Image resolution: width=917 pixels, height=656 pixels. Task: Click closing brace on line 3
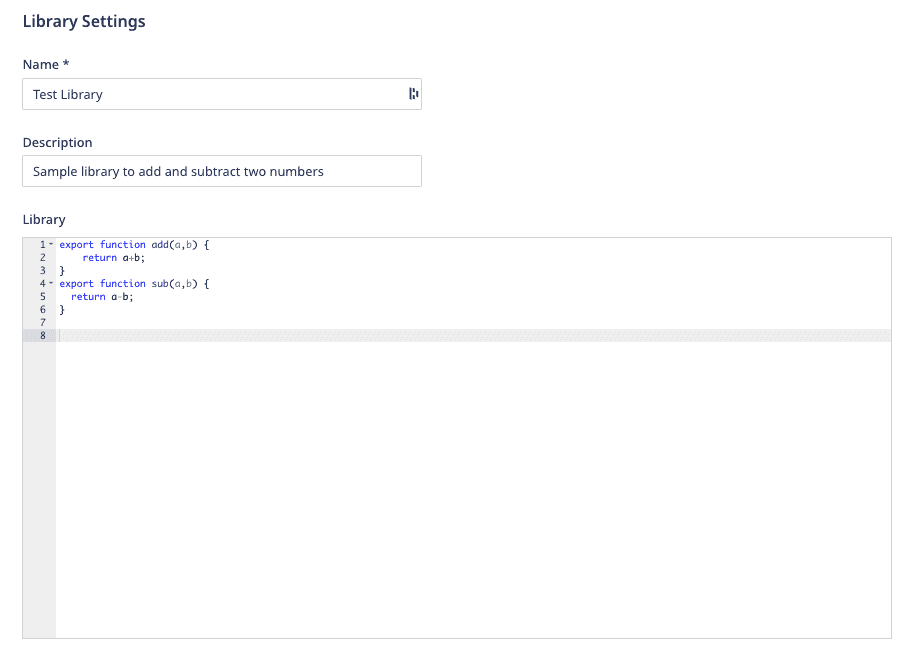(x=61, y=270)
